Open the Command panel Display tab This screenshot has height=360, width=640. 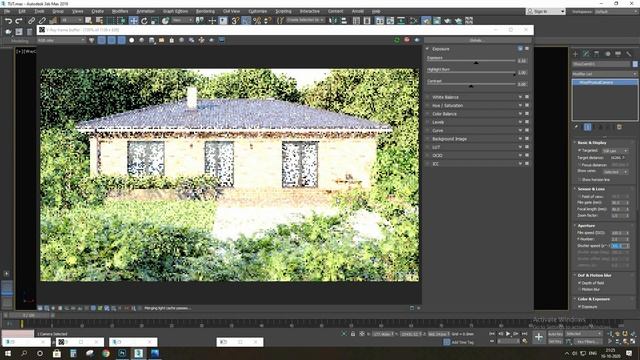point(618,54)
